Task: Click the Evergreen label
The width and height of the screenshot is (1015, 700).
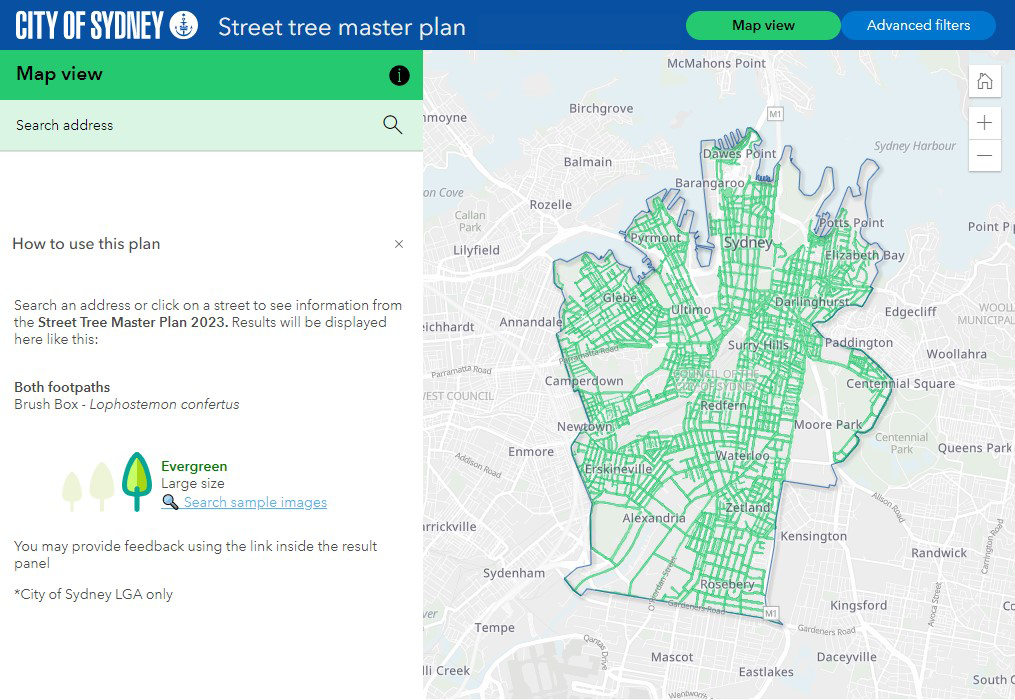Action: [194, 466]
